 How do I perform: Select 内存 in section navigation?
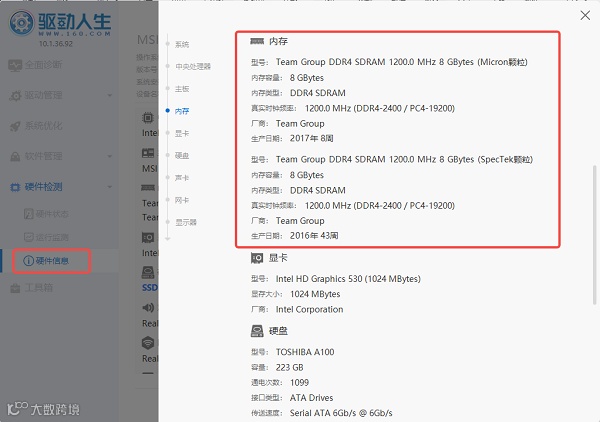[x=182, y=111]
